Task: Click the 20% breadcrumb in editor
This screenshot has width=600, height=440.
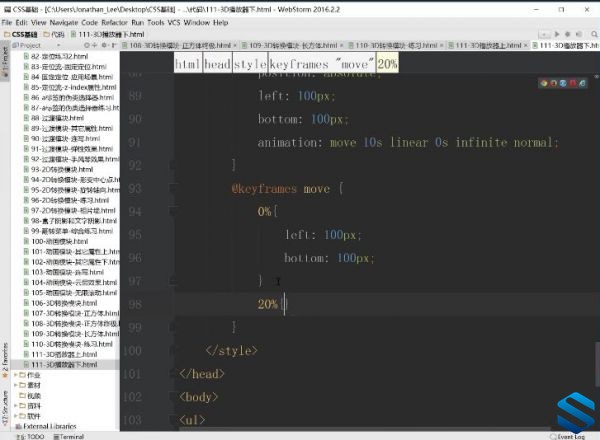Action: coord(387,64)
